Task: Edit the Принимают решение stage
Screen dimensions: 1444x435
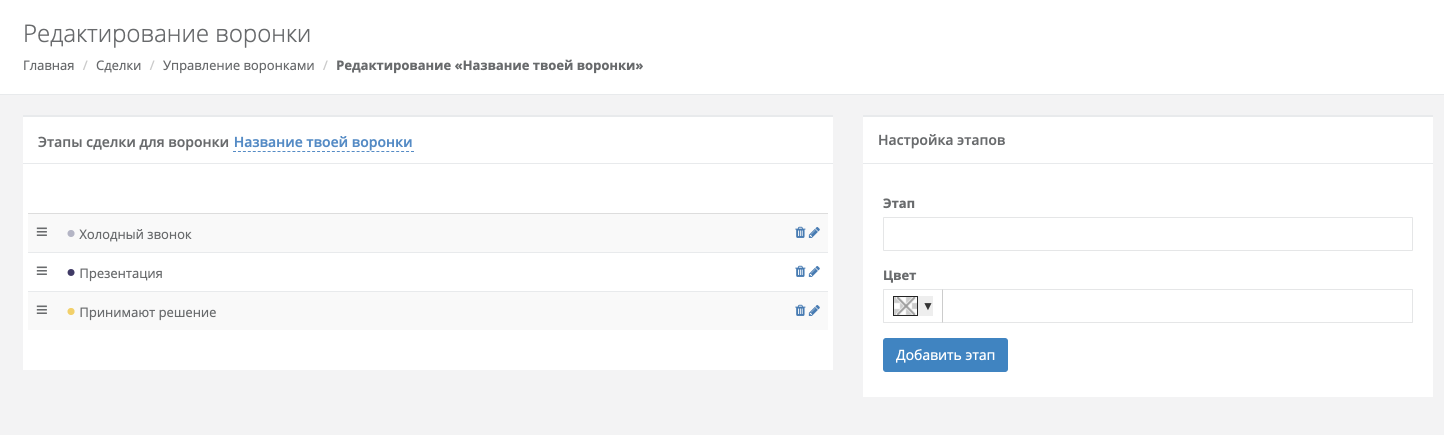Action: pyautogui.click(x=814, y=311)
